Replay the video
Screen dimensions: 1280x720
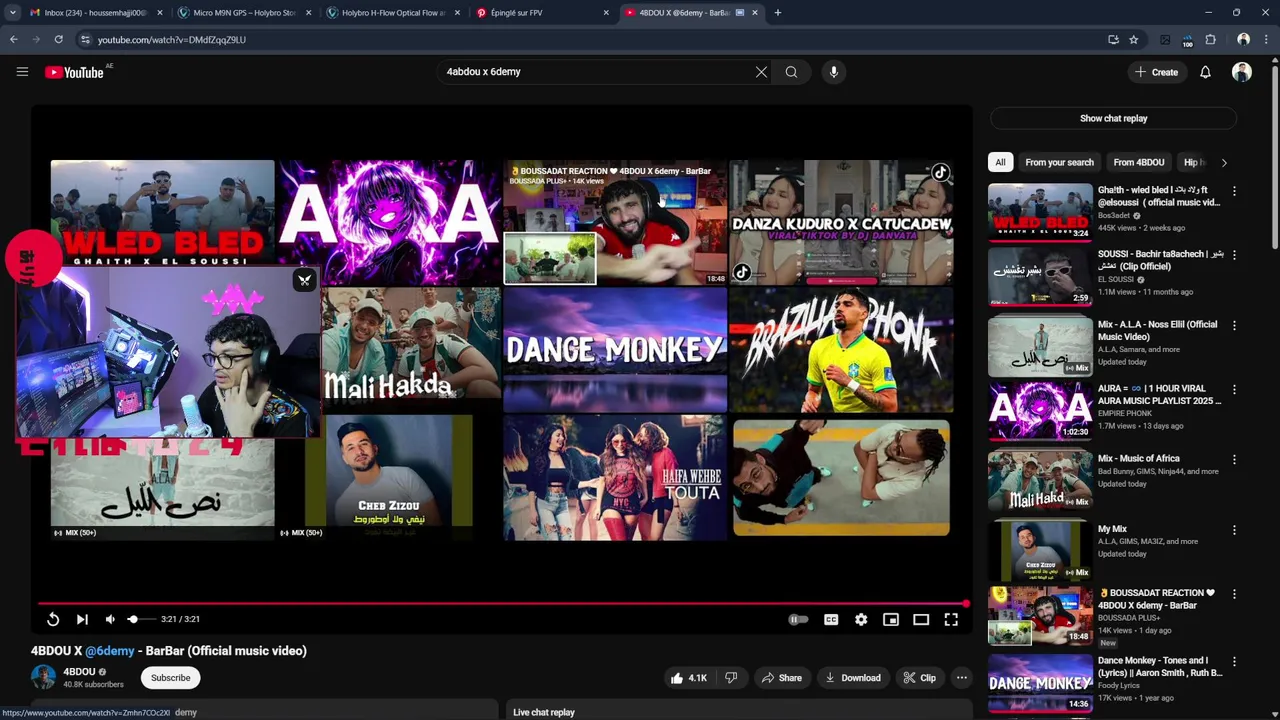point(53,620)
